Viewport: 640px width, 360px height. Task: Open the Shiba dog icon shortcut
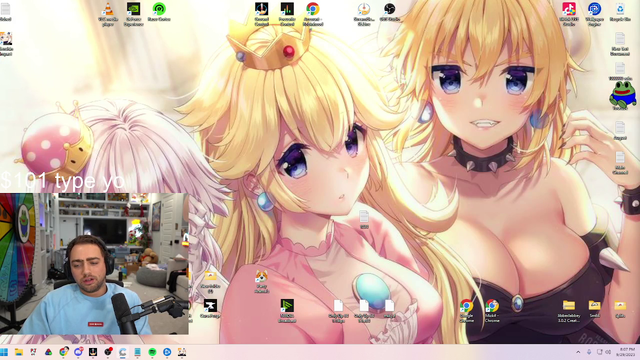pos(261,281)
